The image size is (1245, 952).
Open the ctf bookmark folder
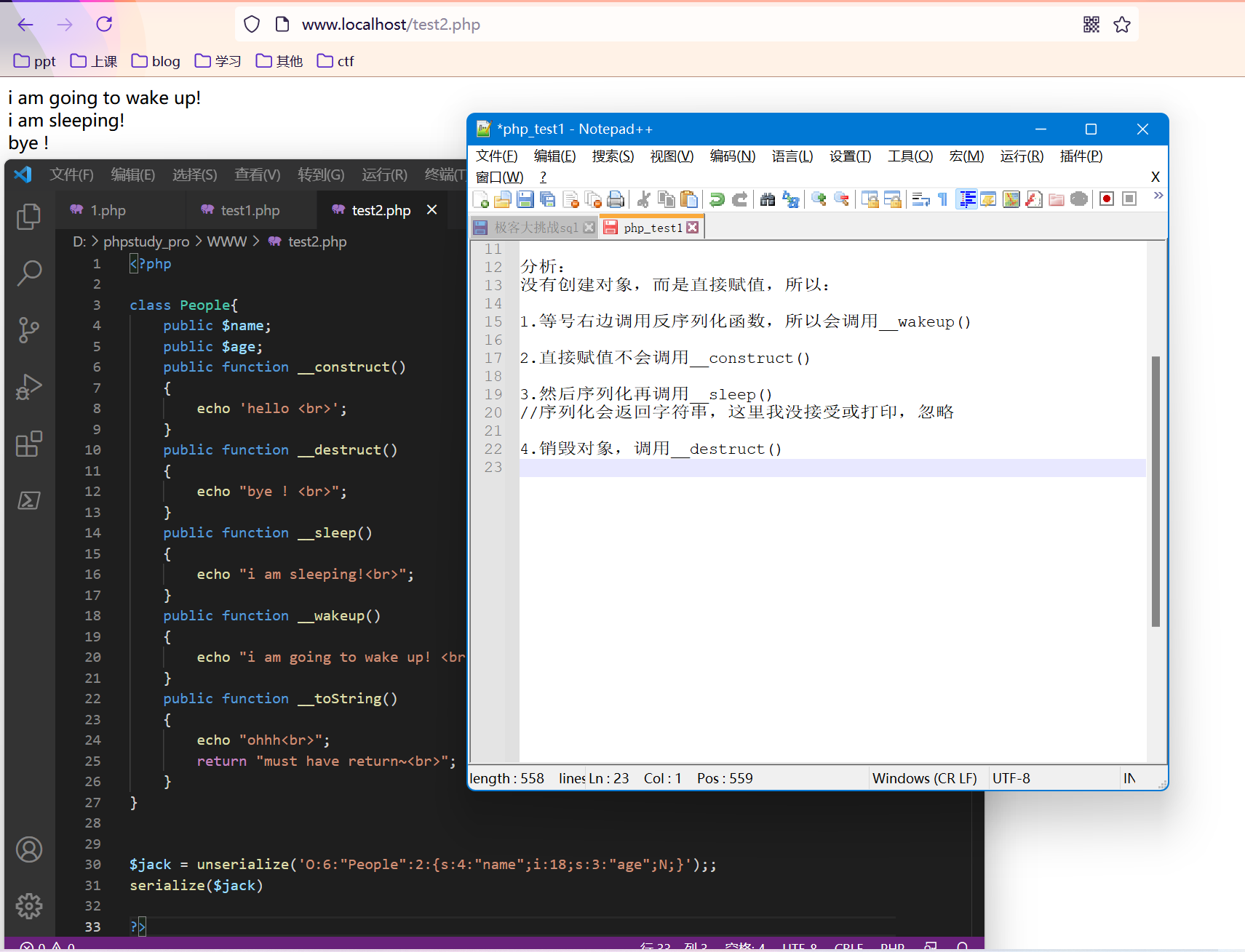[x=335, y=61]
